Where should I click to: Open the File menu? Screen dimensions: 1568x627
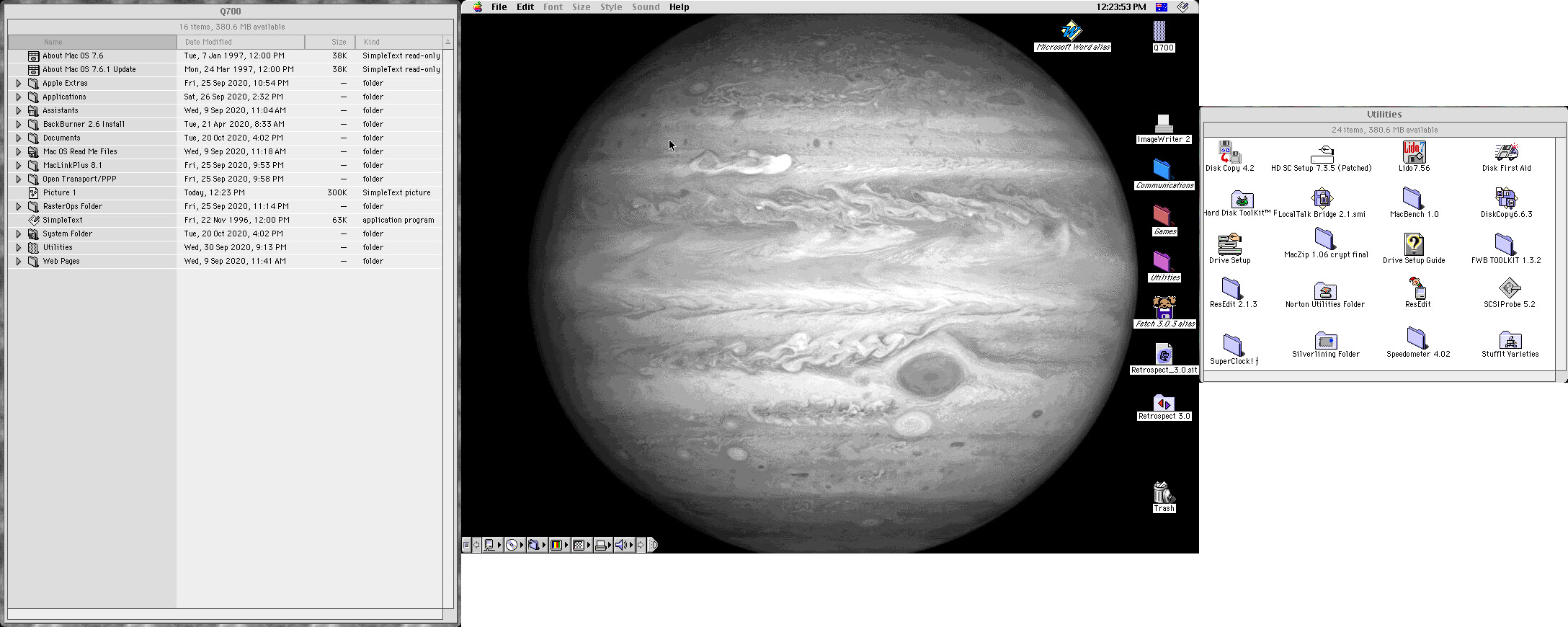pos(499,7)
